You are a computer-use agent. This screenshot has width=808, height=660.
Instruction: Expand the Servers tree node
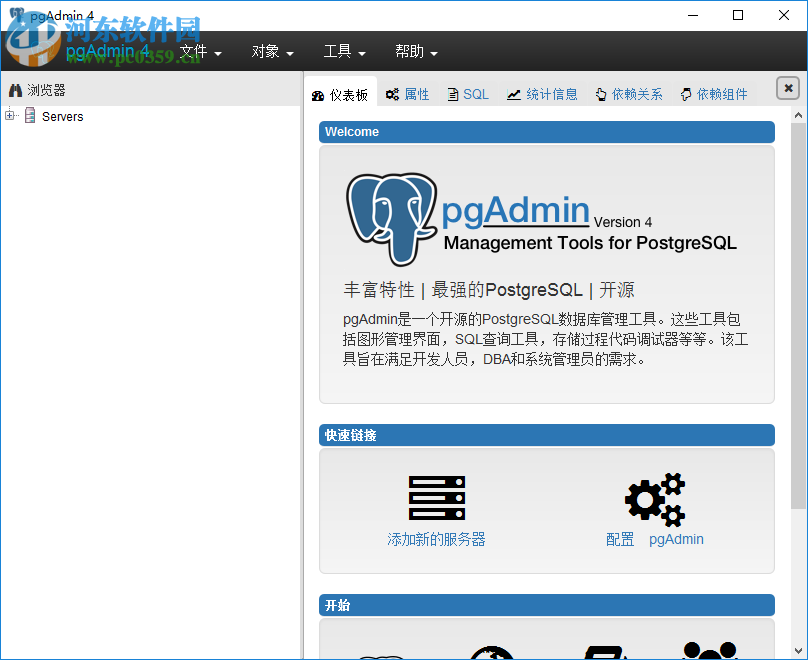8,116
